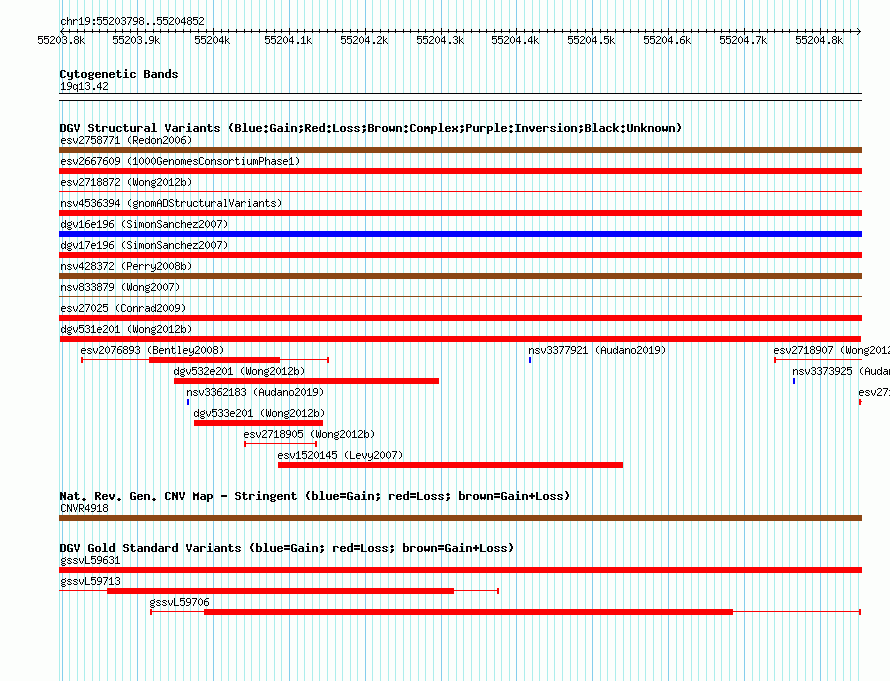
Task: Click the chr19:55203798..55204852 coordinate label
Action: pyautogui.click(x=132, y=21)
